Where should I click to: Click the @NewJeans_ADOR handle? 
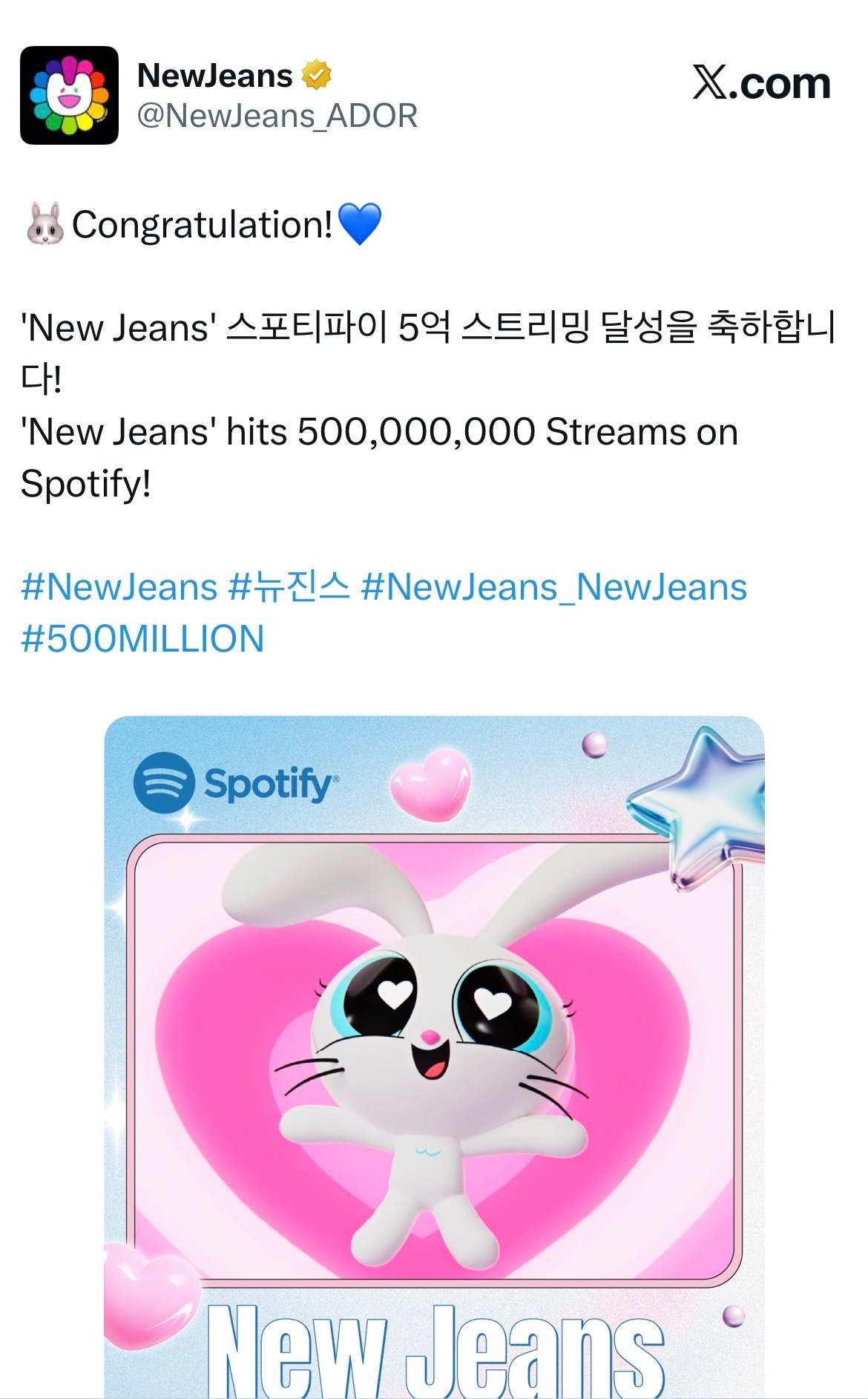tap(277, 116)
